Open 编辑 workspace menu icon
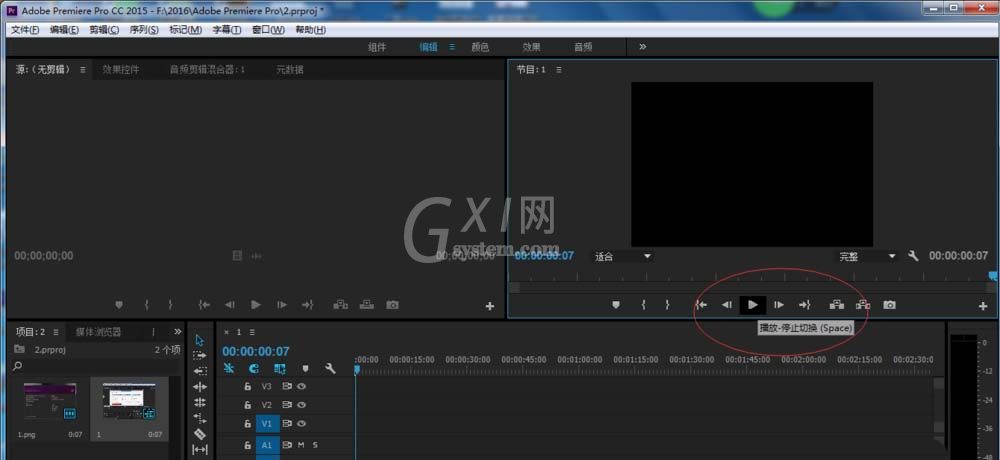 (x=452, y=47)
